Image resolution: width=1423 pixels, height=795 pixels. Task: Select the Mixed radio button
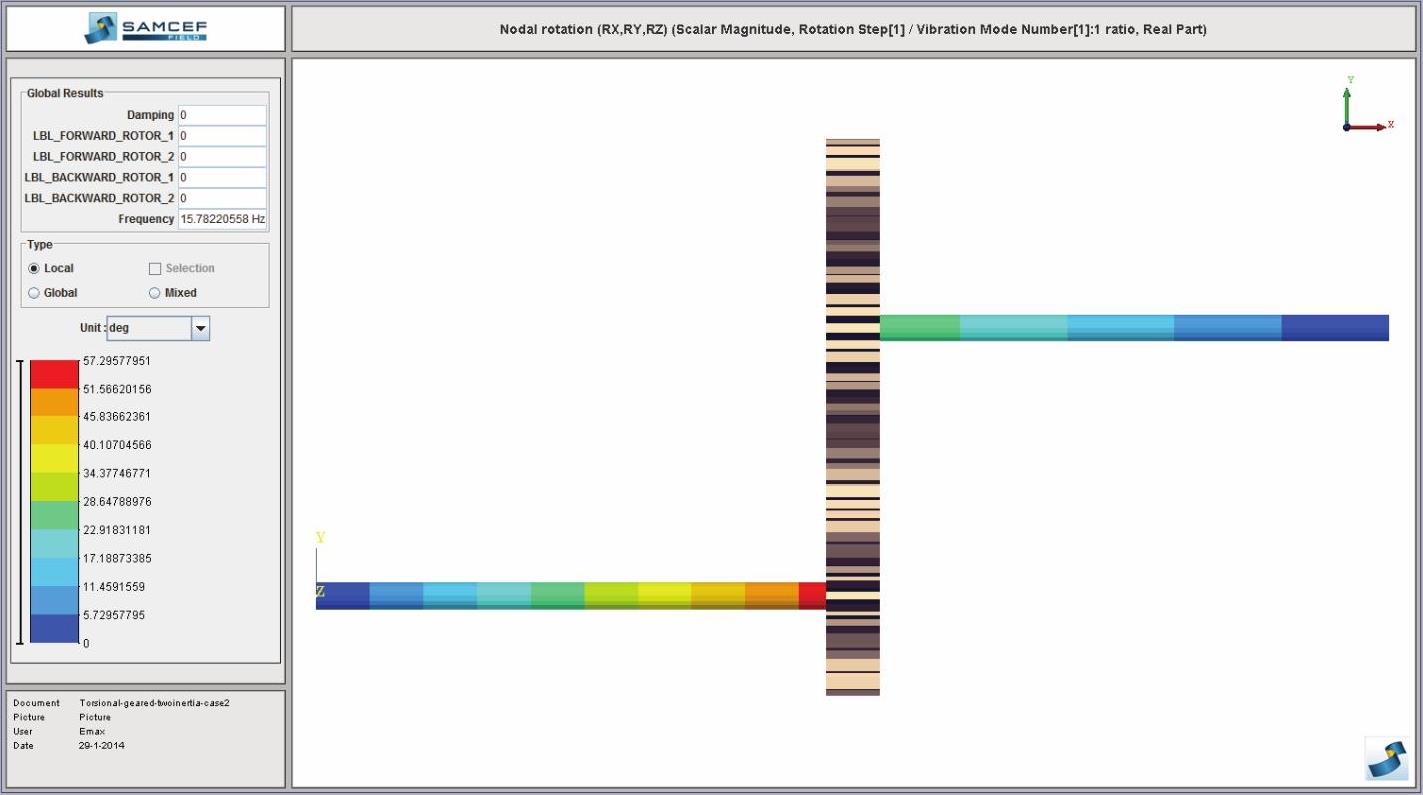click(155, 293)
